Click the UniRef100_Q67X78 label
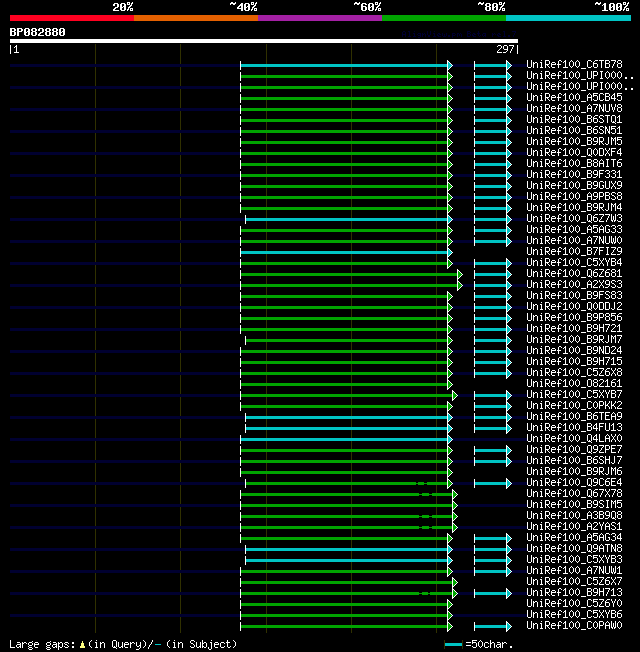The height and width of the screenshot is (652, 640). pos(574,494)
